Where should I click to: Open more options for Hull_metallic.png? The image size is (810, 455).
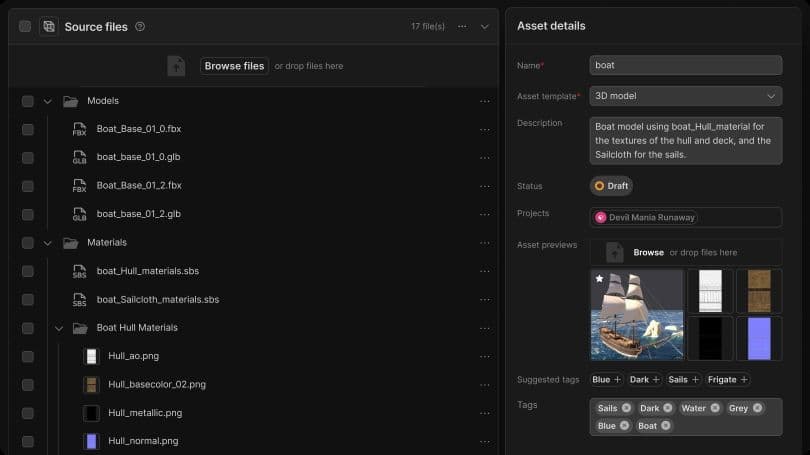[x=485, y=413]
